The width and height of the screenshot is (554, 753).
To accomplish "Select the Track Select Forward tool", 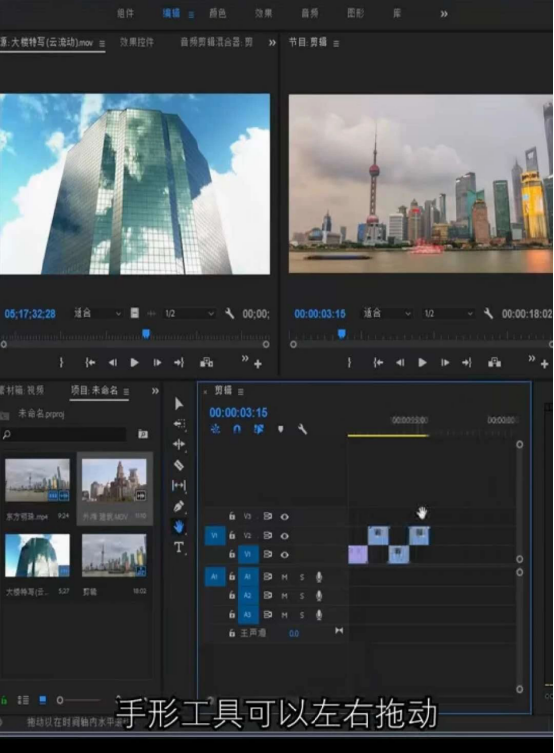I will click(179, 424).
